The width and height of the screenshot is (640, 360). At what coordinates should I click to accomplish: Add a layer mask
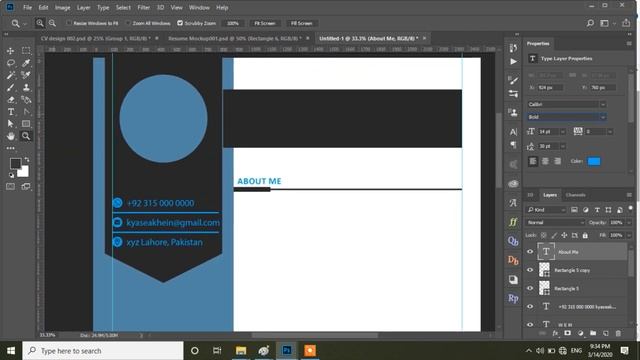pos(567,333)
